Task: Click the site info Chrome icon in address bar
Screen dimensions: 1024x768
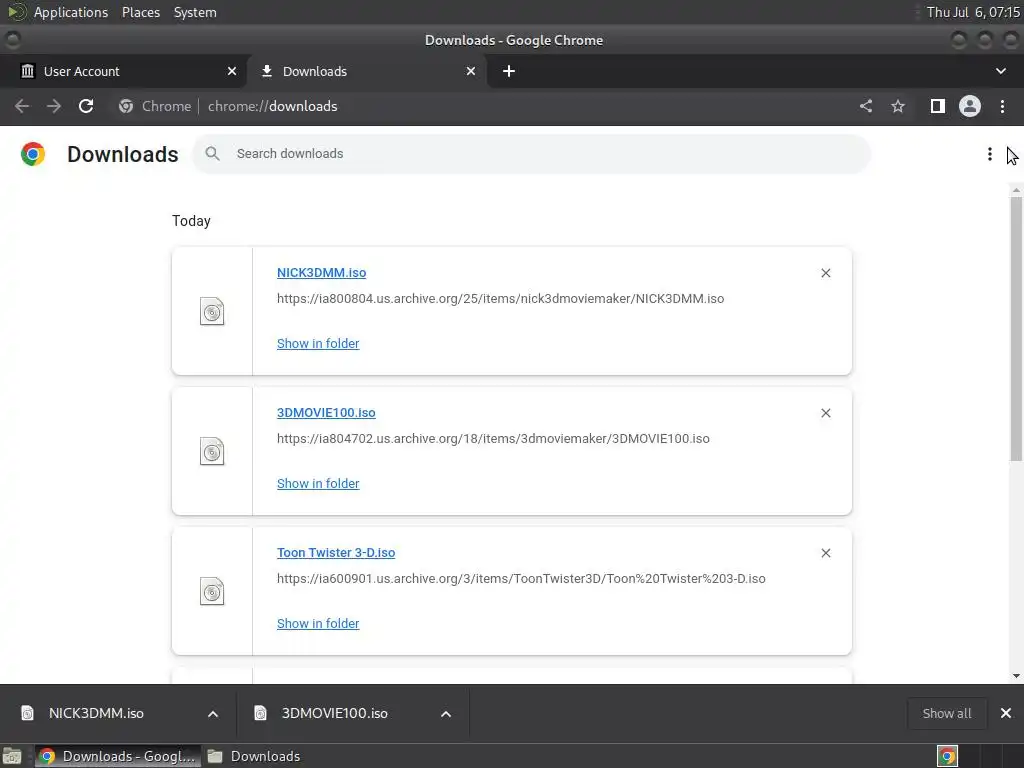Action: (126, 106)
